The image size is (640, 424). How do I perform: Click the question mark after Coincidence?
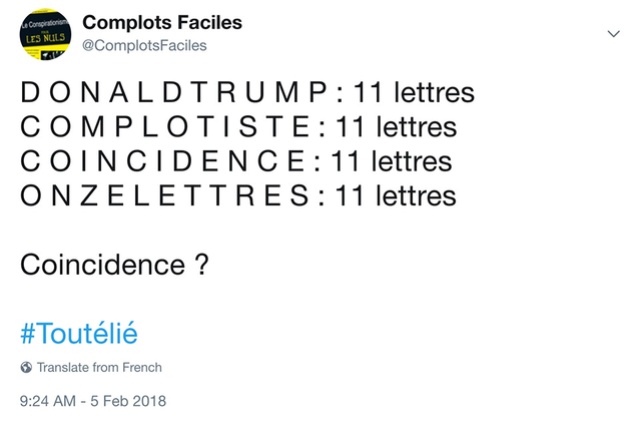203,265
